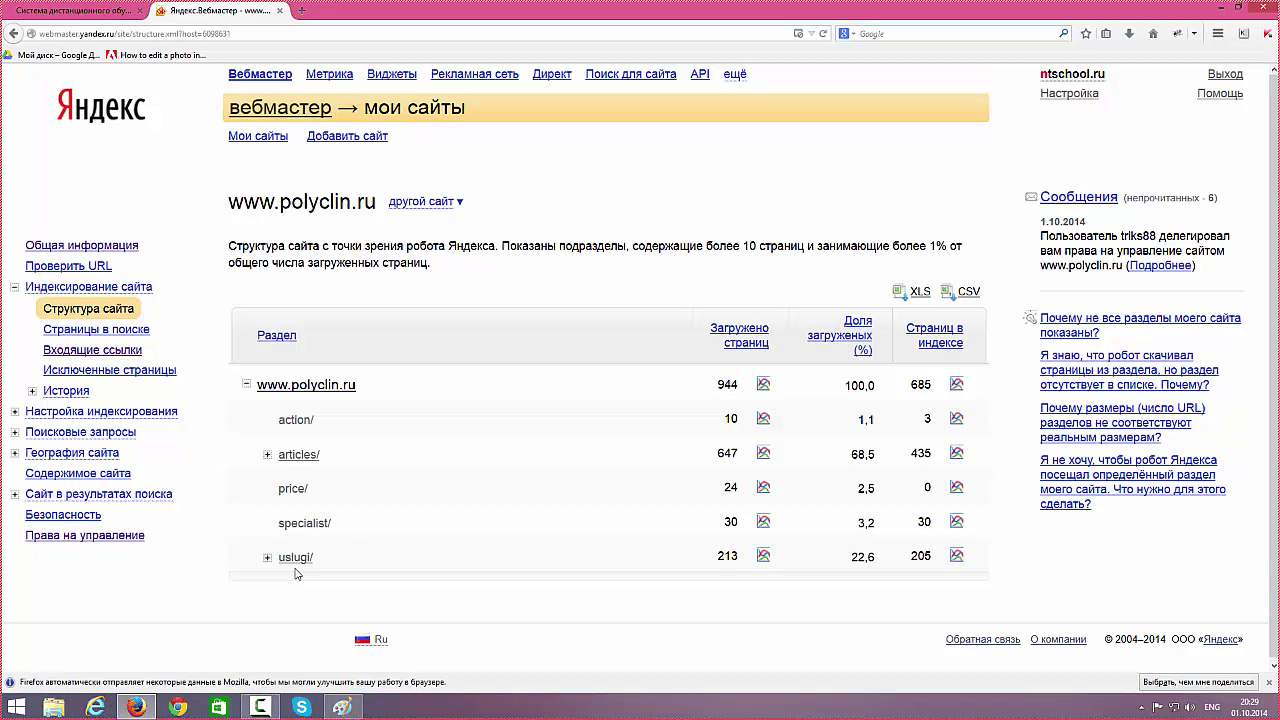Expand География сайта sidebar group
Image resolution: width=1280 pixels, height=720 pixels.
(15, 453)
